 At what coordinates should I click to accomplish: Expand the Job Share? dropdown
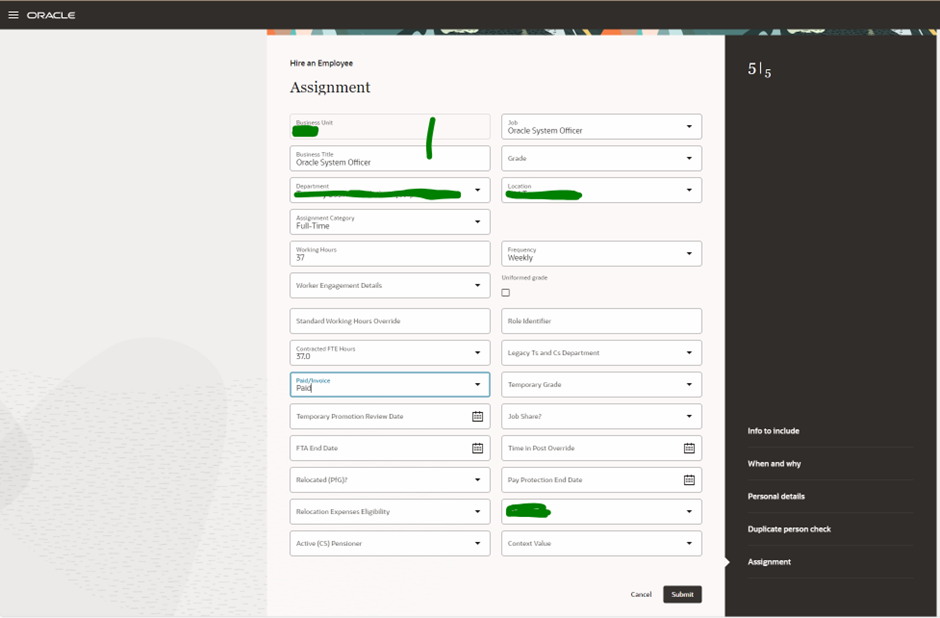tap(688, 416)
